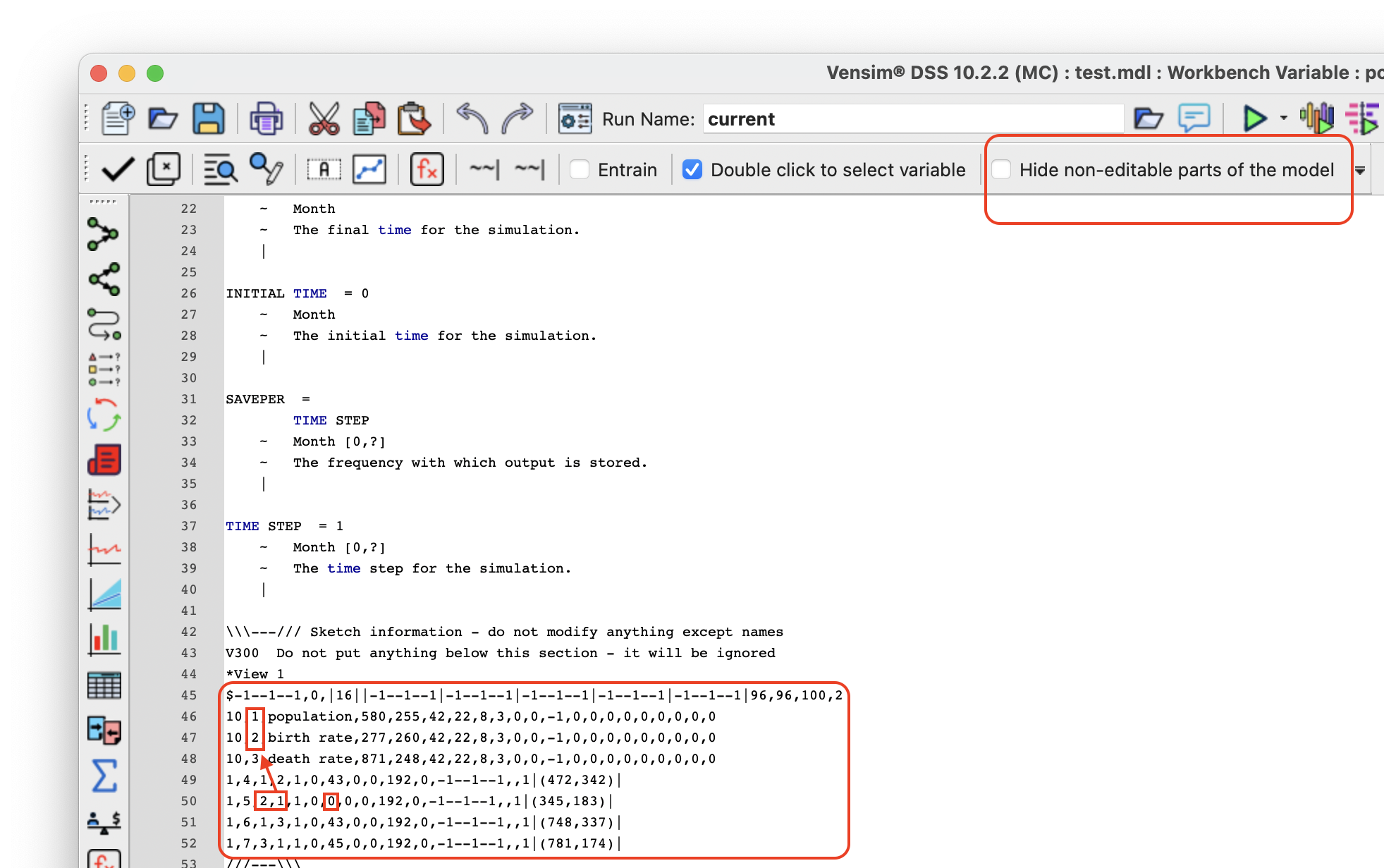Click the 'INITIAL TIME = 0' equation line
1384x868 pixels.
(x=297, y=293)
